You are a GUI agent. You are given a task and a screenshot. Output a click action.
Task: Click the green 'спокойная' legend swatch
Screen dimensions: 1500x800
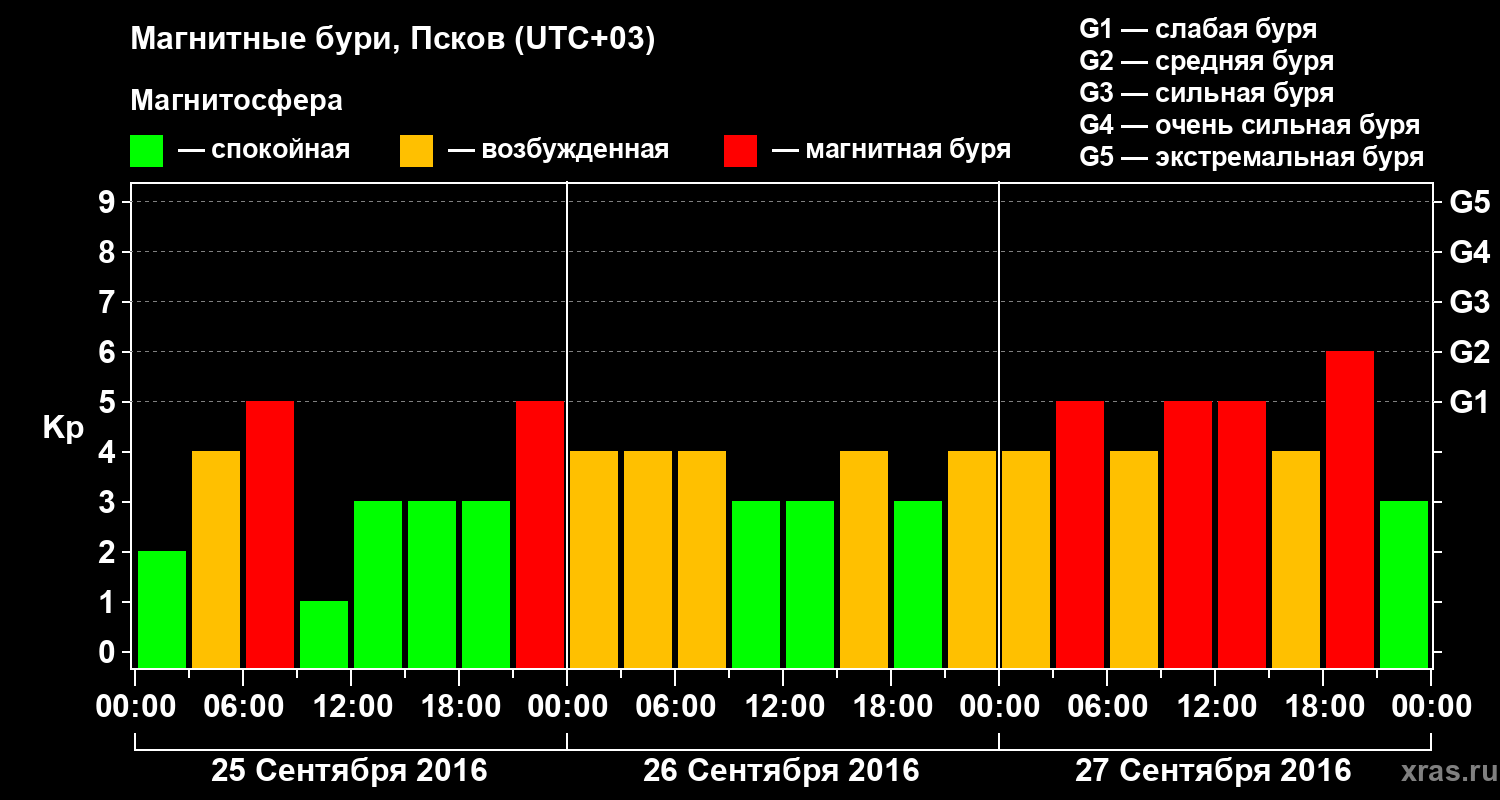coord(146,151)
